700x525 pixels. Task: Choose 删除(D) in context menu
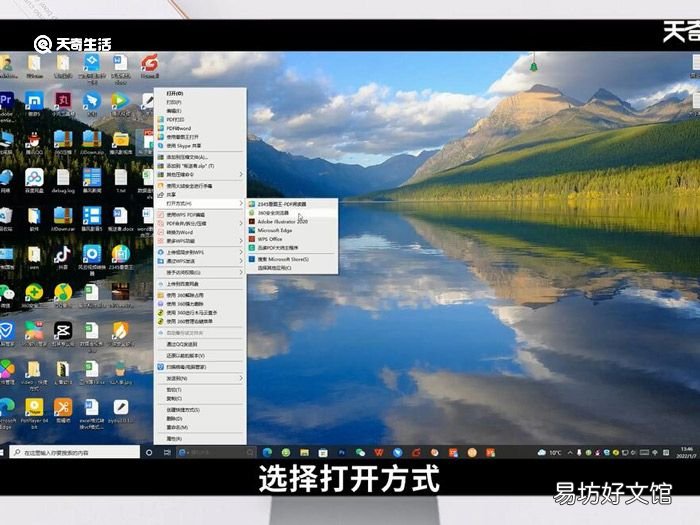200,419
